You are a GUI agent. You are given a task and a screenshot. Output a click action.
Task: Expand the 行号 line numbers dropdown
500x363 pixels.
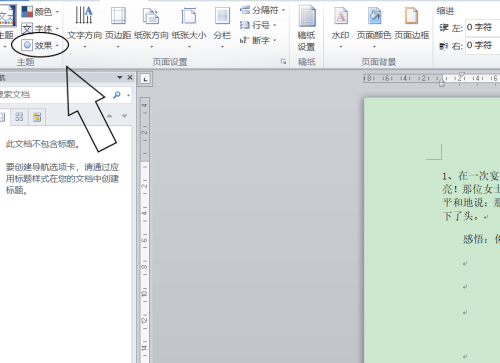(258, 25)
